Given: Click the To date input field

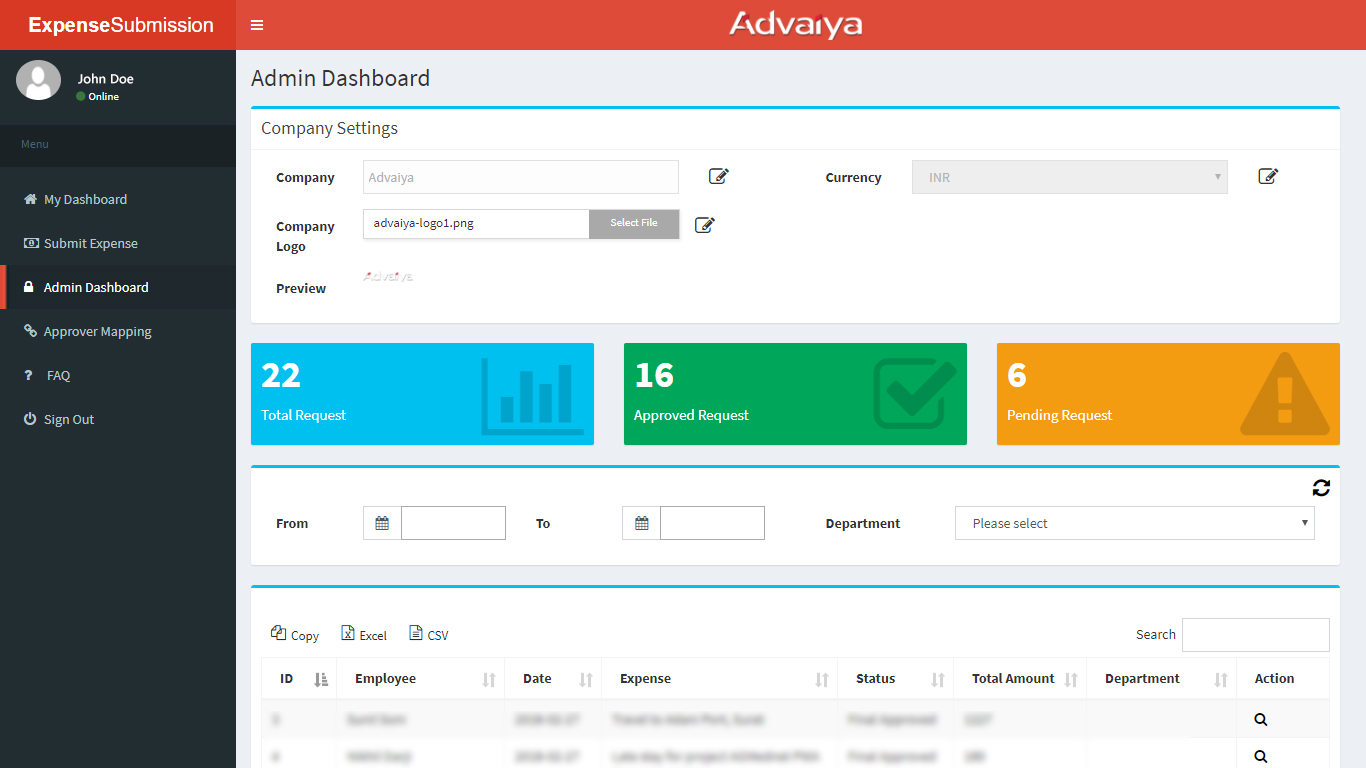Looking at the screenshot, I should tap(712, 523).
